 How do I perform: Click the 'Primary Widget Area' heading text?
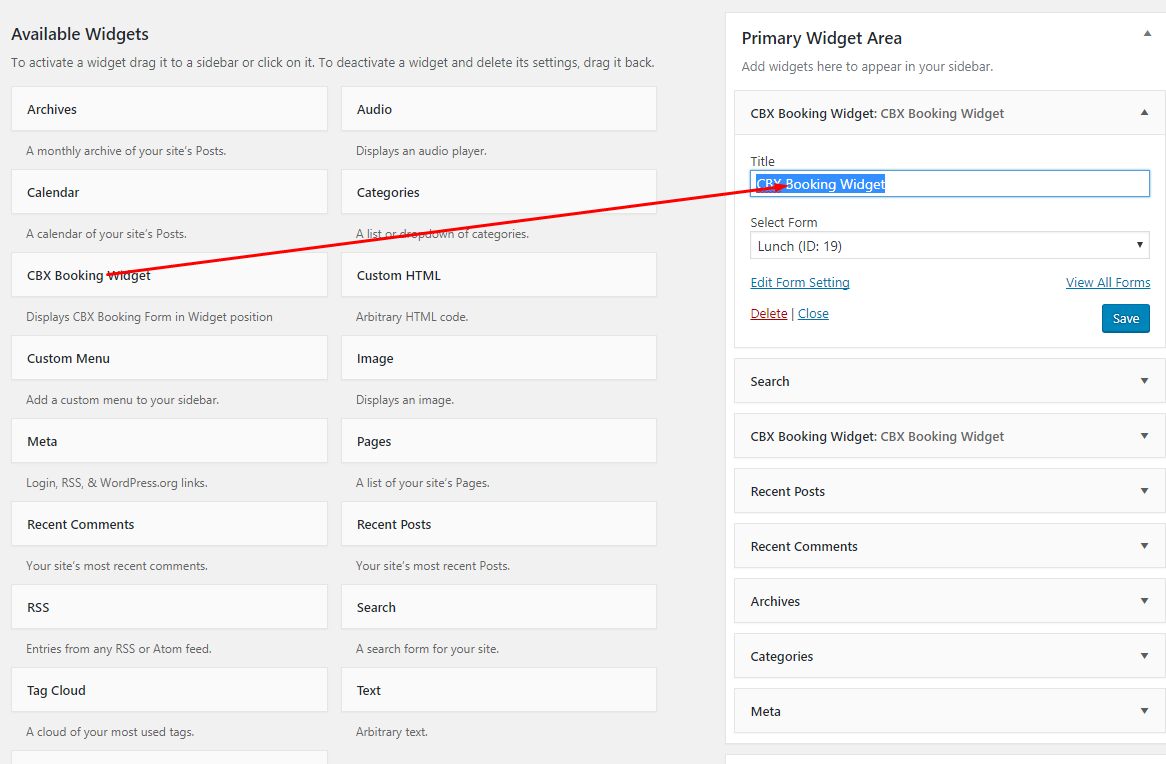point(822,39)
